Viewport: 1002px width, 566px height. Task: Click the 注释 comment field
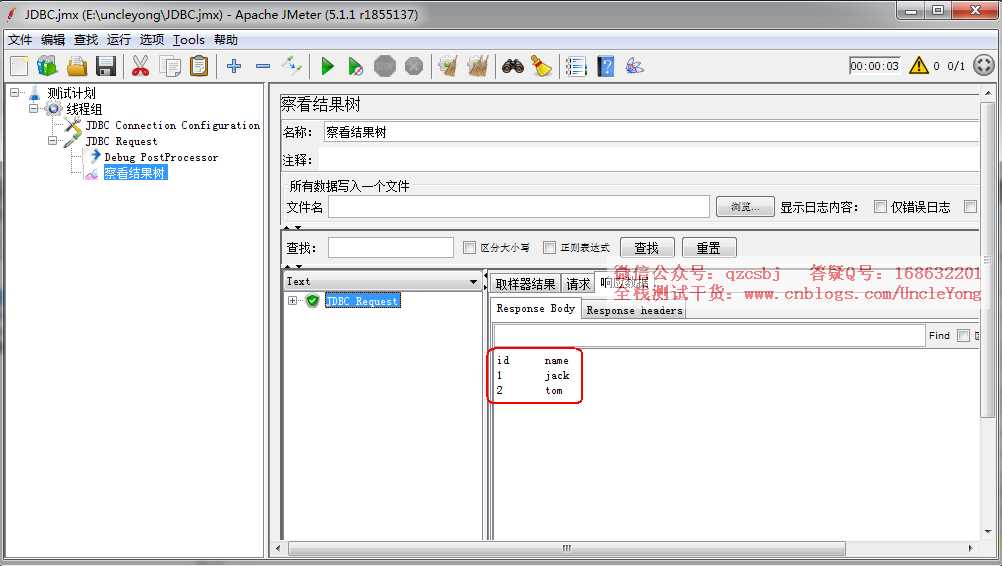coord(649,160)
